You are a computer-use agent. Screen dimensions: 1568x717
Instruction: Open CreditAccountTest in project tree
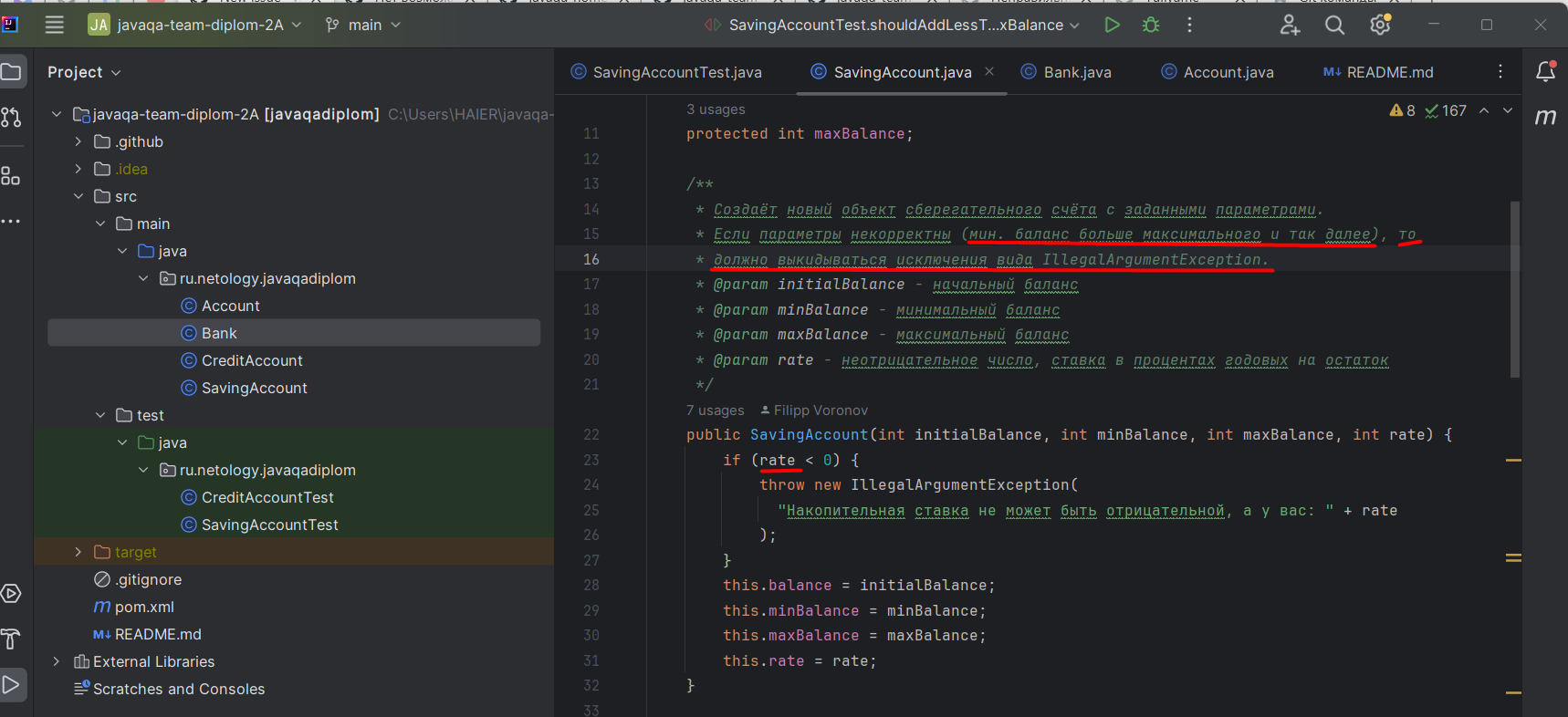tap(257, 497)
